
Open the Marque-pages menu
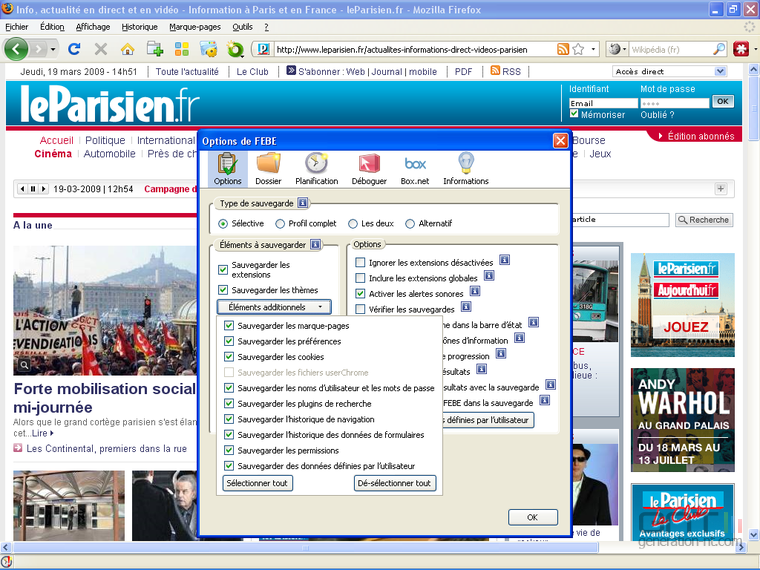(195, 27)
